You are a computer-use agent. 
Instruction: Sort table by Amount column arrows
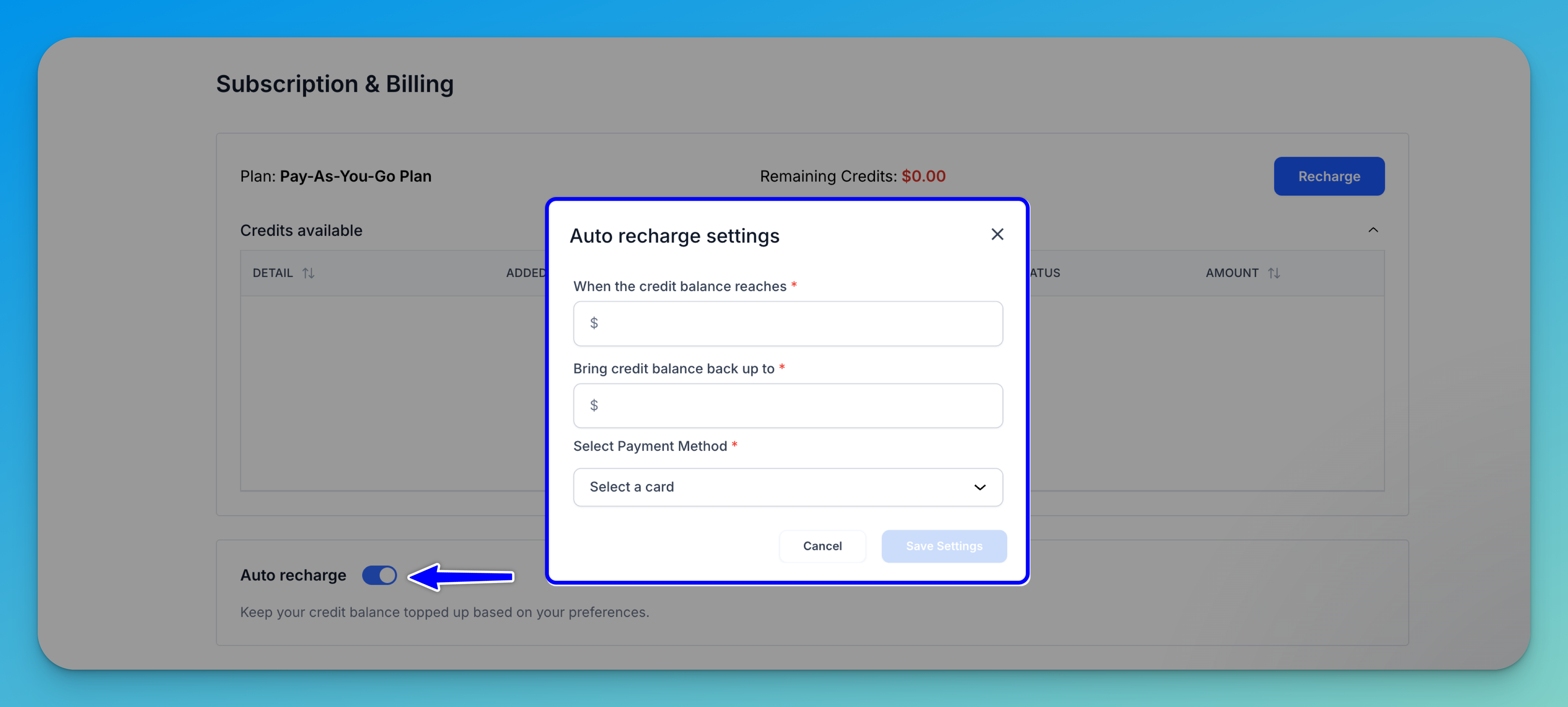click(1274, 273)
